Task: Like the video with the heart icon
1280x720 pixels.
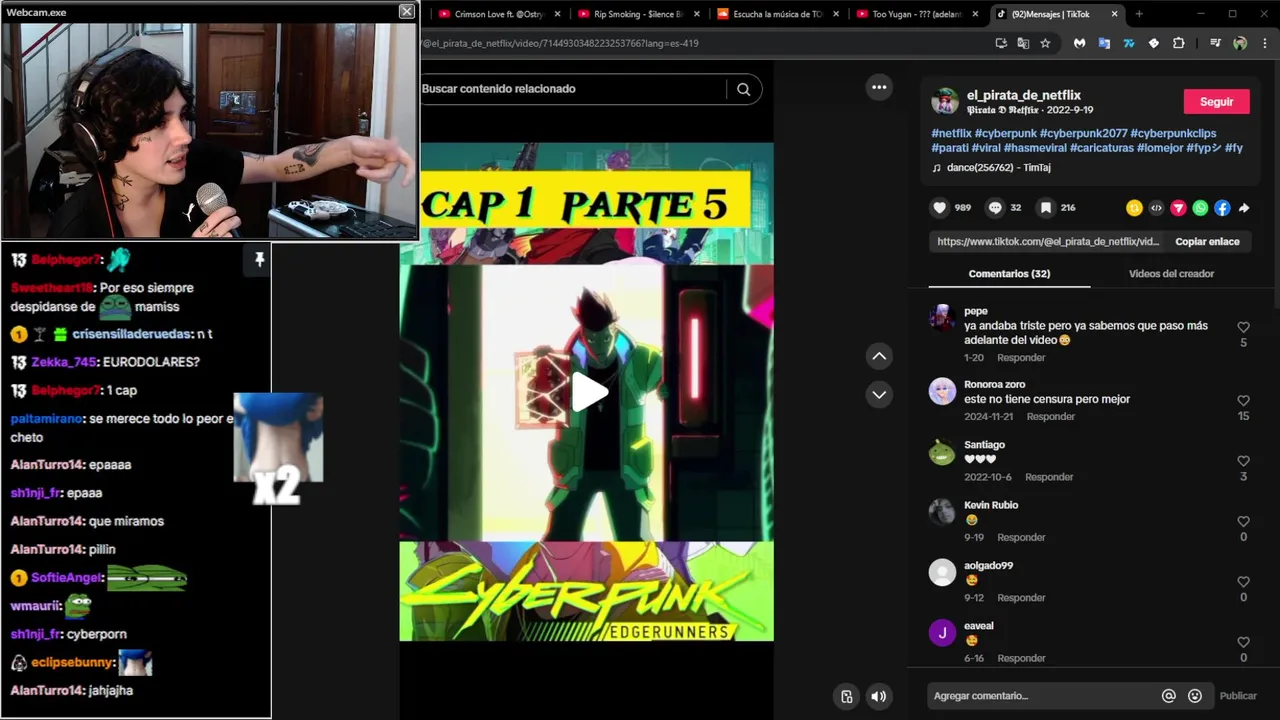Action: 939,208
